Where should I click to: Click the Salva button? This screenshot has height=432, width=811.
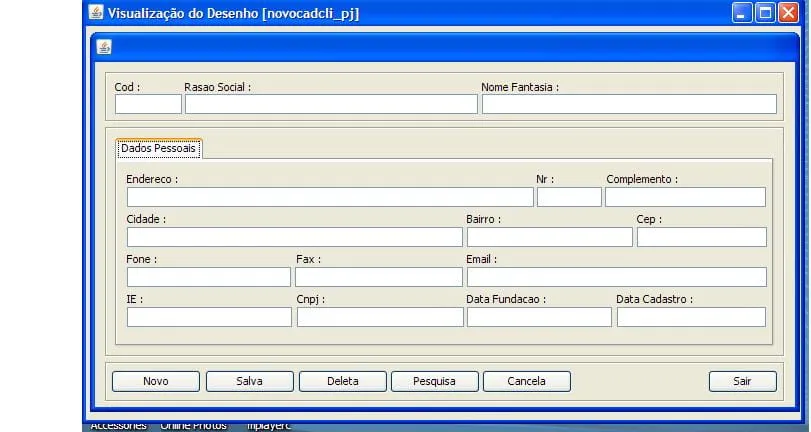pos(249,381)
